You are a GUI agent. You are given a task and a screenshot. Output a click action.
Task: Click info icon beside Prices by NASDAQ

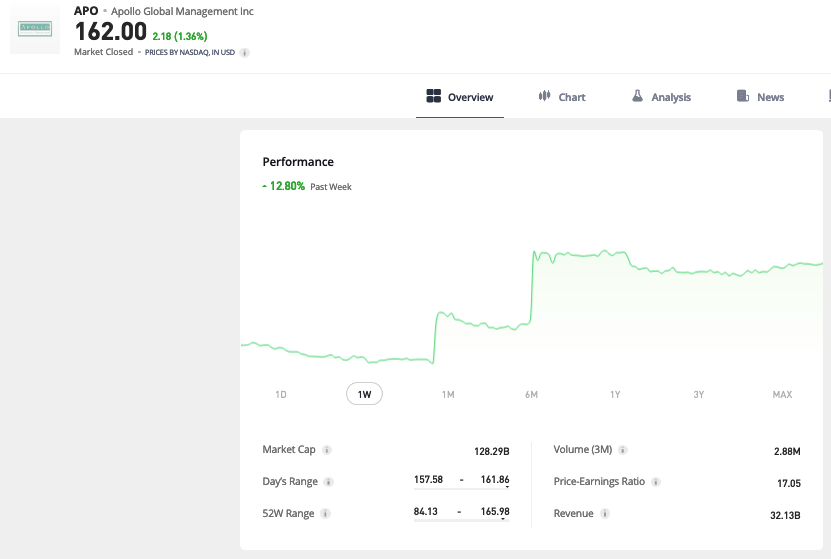[245, 52]
